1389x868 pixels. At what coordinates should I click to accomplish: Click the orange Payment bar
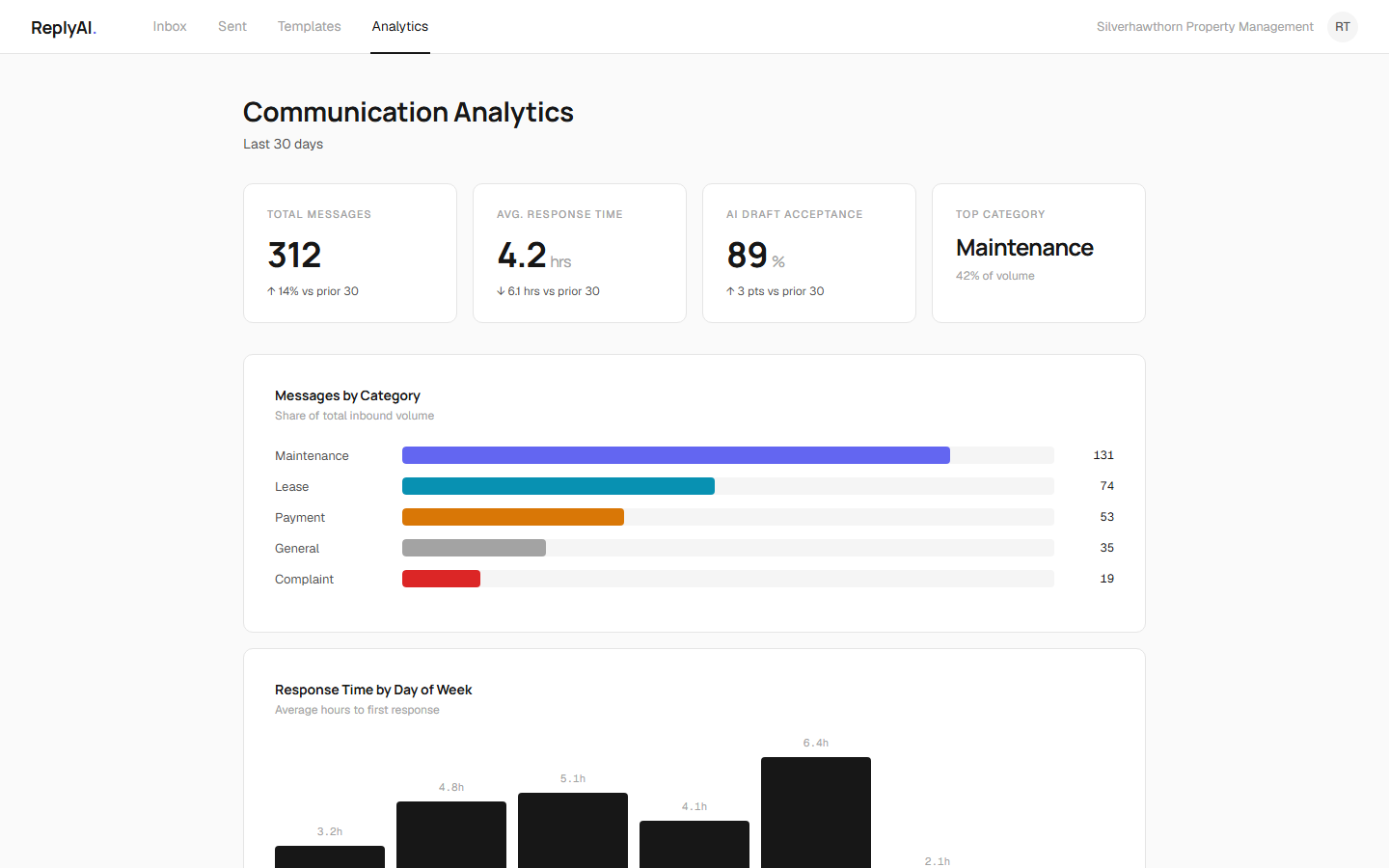click(x=513, y=517)
